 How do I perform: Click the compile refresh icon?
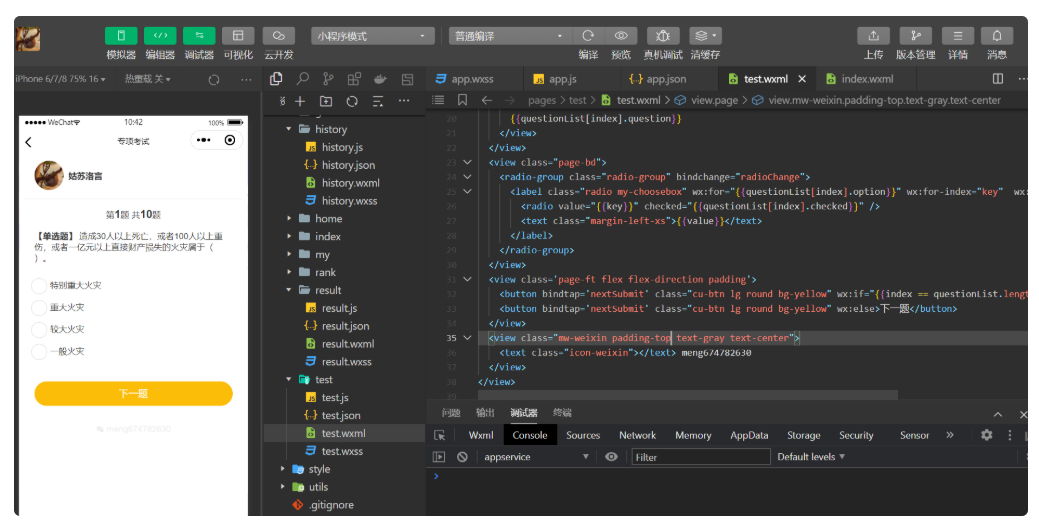(x=588, y=36)
